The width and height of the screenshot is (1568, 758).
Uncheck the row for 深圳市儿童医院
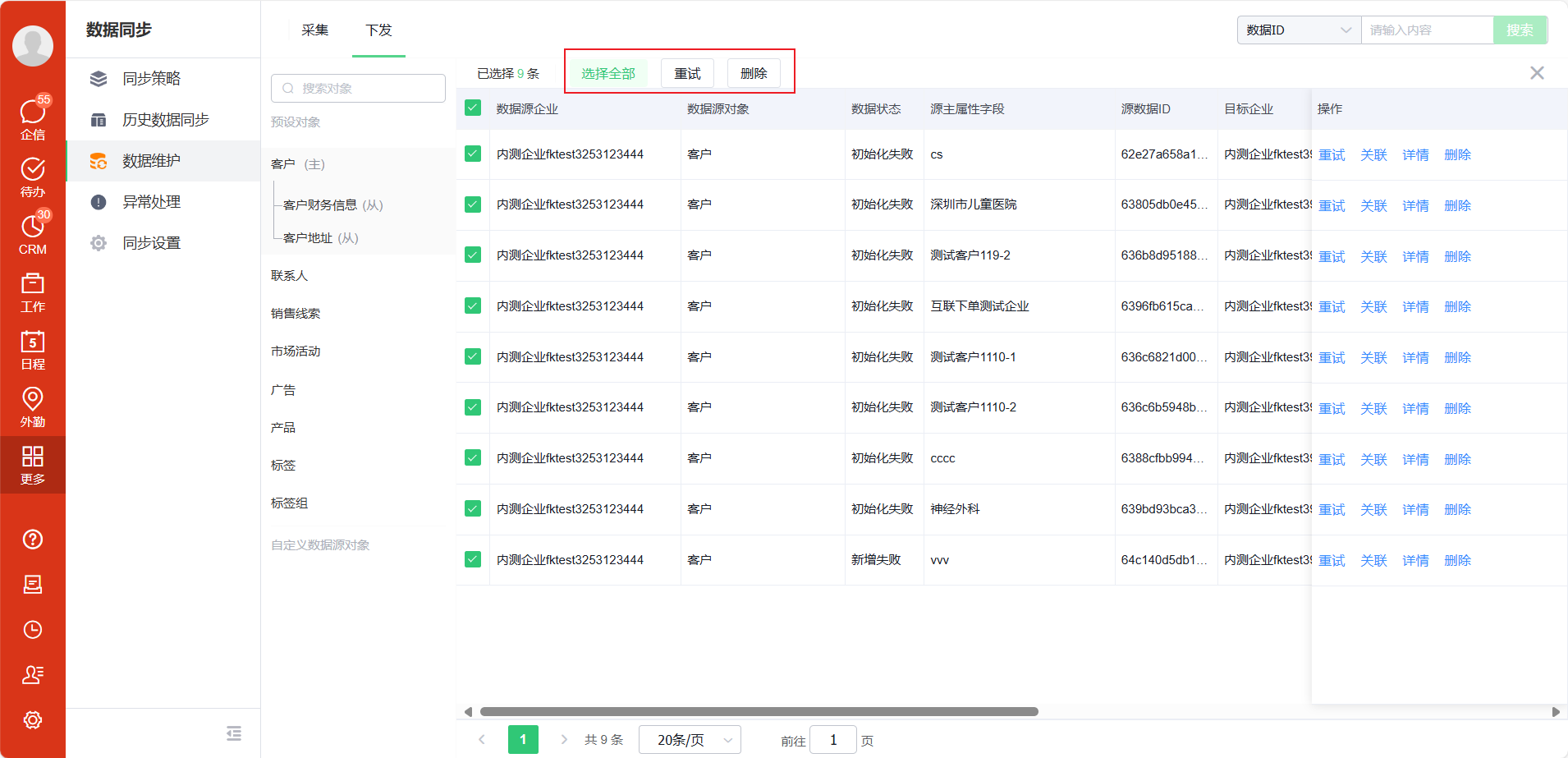tap(473, 204)
